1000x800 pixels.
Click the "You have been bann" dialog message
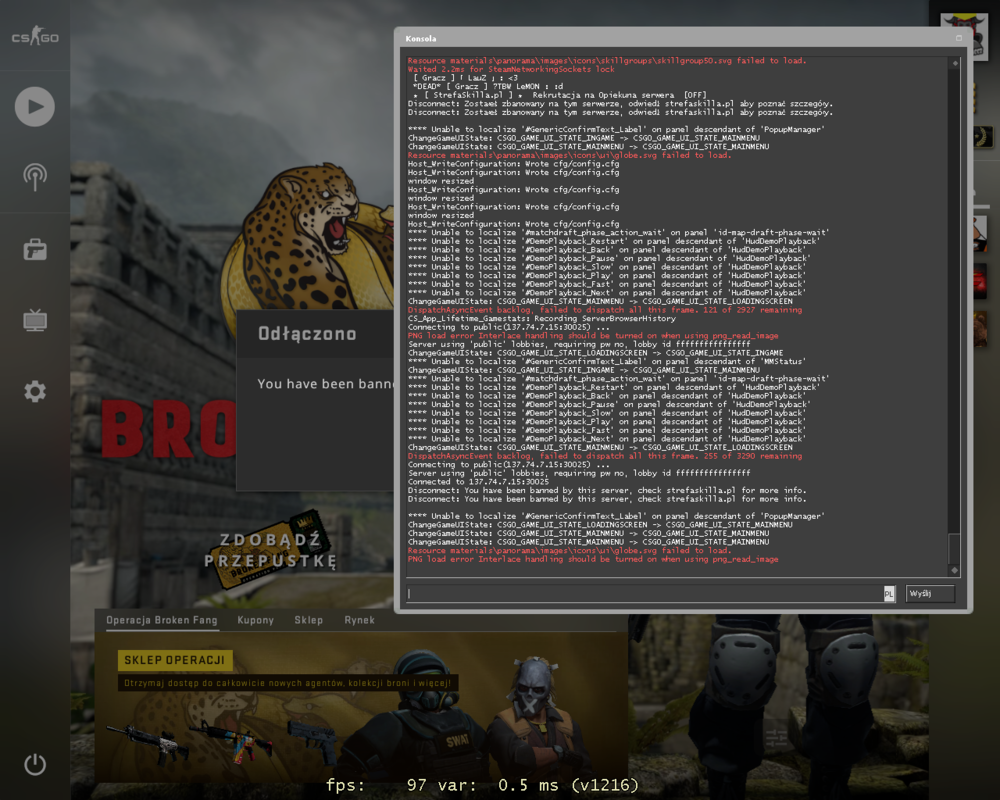pyautogui.click(x=326, y=384)
